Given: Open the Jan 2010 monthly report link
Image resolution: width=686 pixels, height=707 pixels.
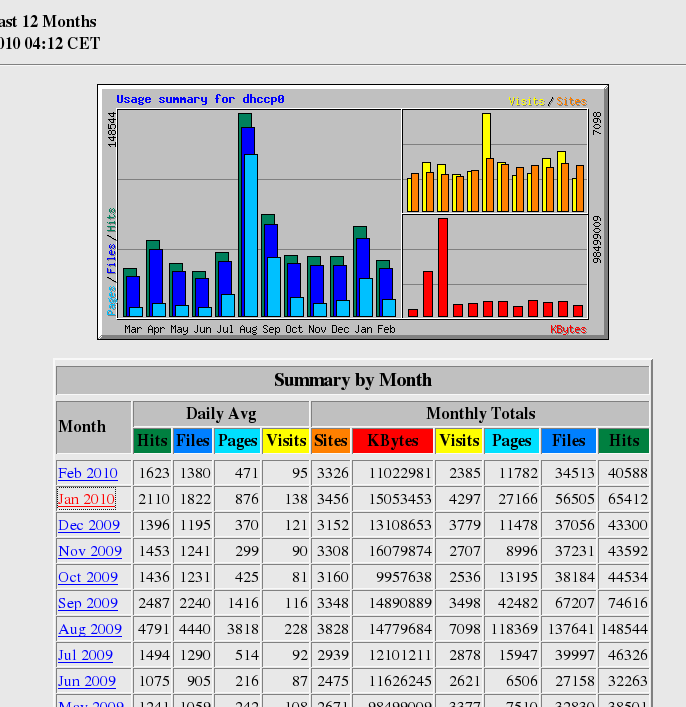Looking at the screenshot, I should [86, 499].
